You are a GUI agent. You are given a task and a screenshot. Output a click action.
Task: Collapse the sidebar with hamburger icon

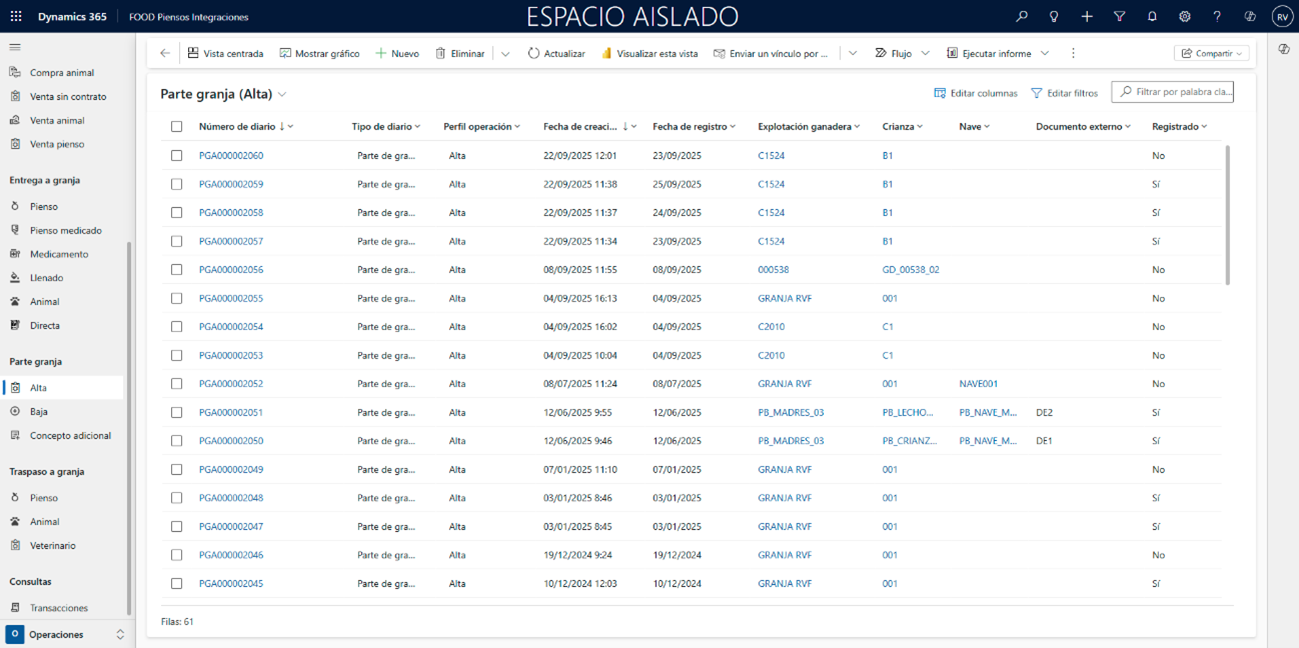point(15,47)
